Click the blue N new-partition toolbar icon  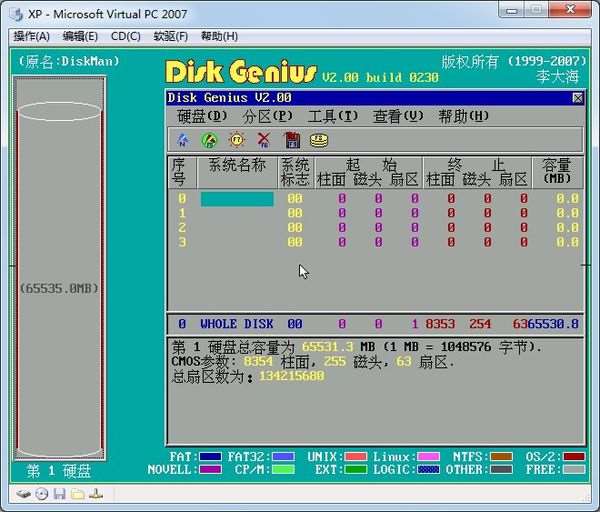coord(183,140)
